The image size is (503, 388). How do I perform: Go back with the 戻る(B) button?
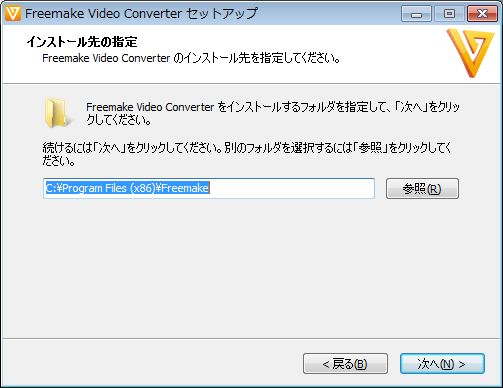pos(345,364)
